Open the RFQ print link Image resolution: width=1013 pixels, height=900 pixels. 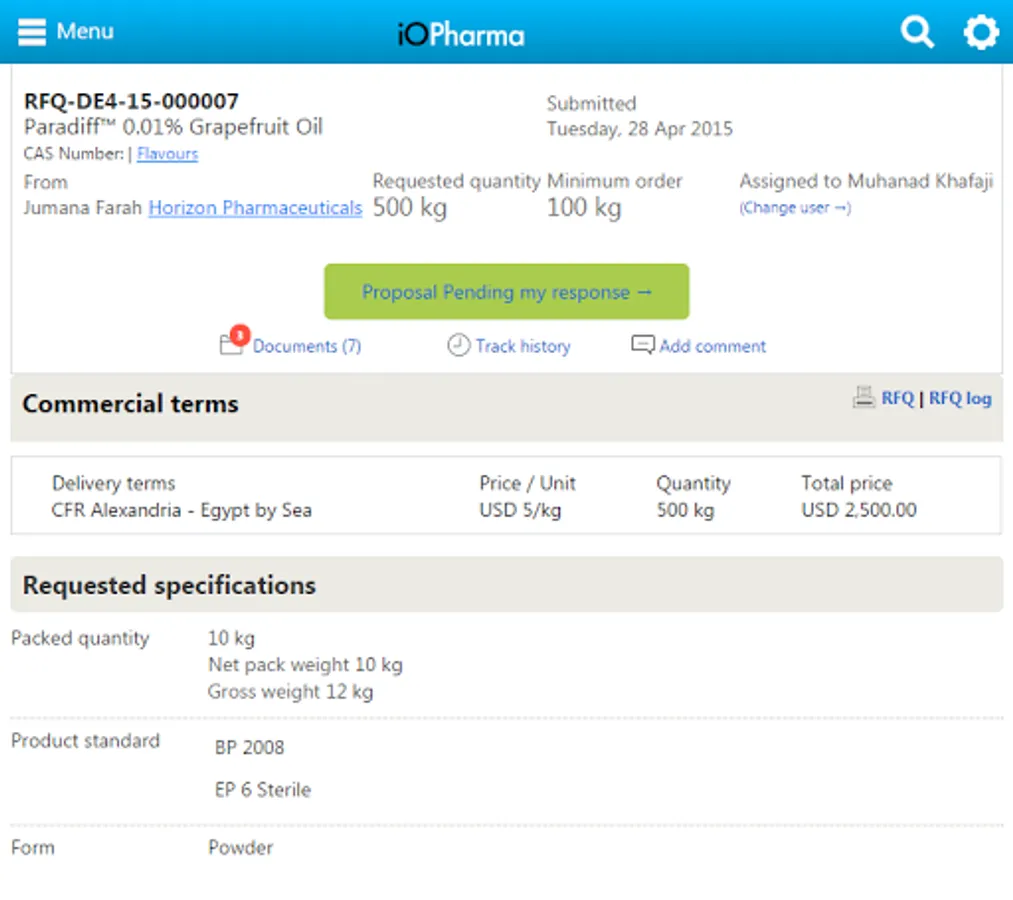coord(897,398)
